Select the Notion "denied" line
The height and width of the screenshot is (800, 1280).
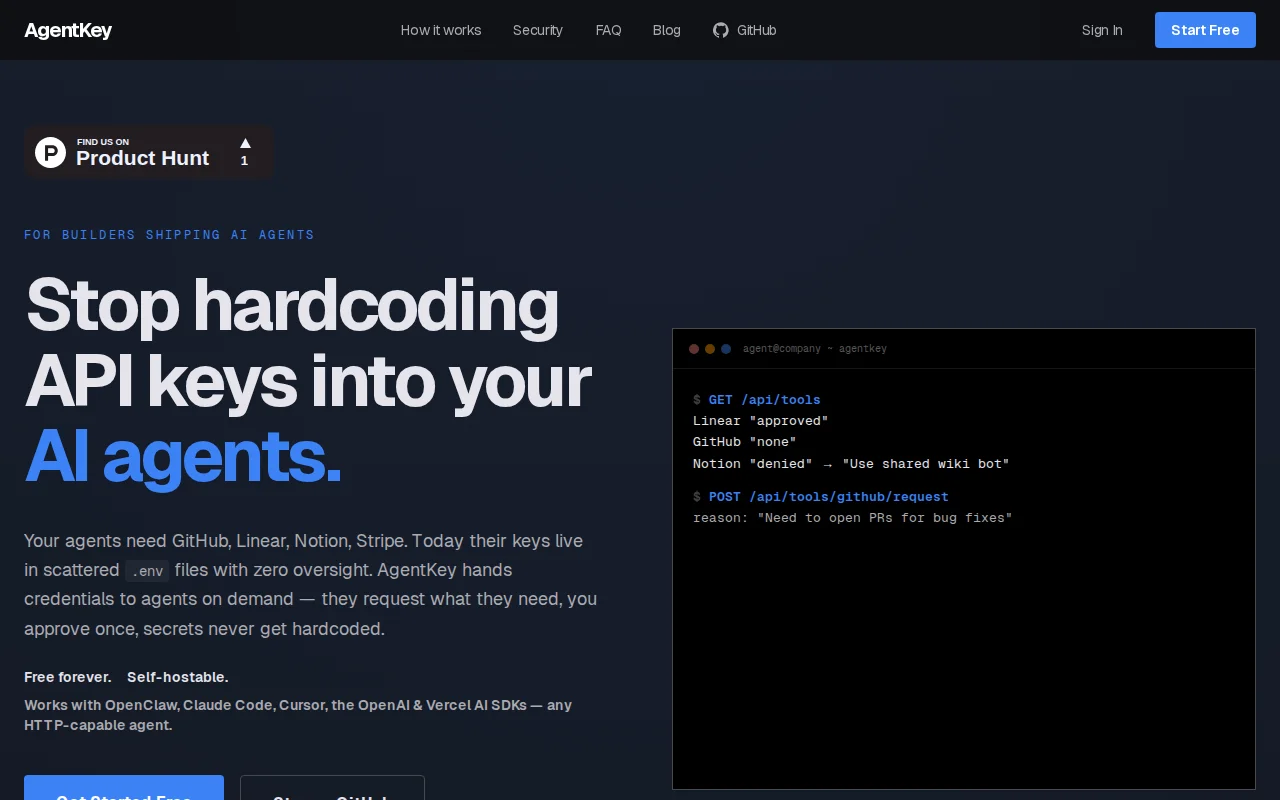click(x=851, y=464)
